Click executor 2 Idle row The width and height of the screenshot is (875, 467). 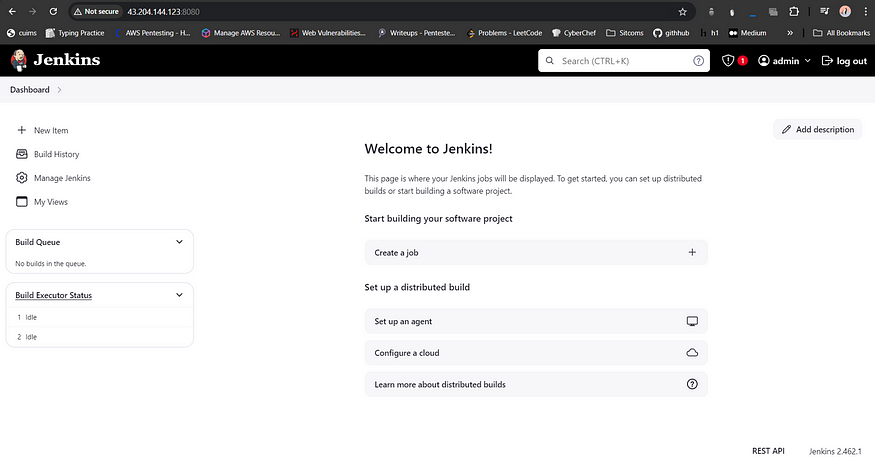point(100,337)
